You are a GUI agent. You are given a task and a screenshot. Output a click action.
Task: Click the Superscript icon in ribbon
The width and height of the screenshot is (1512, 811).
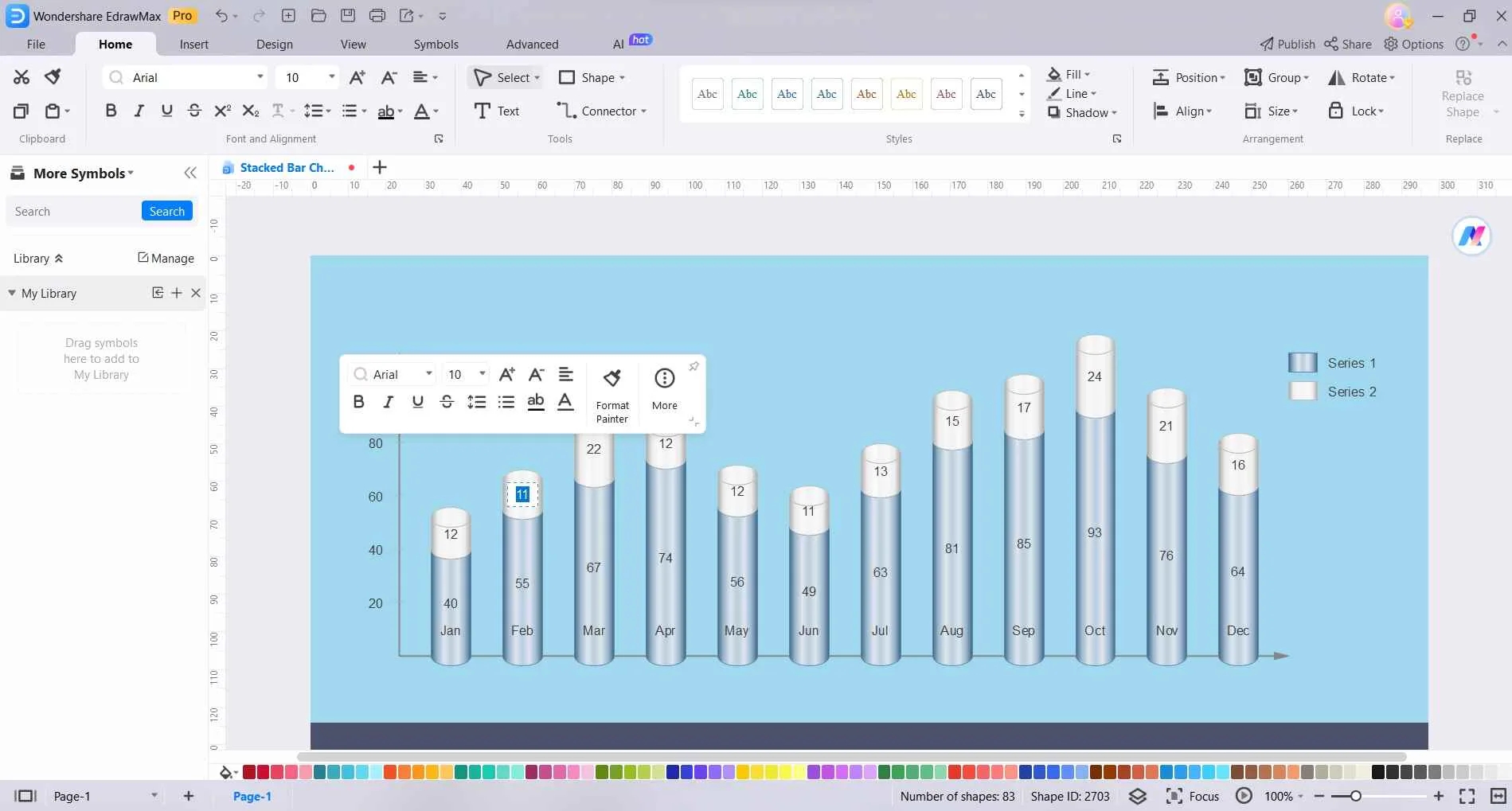pyautogui.click(x=223, y=111)
